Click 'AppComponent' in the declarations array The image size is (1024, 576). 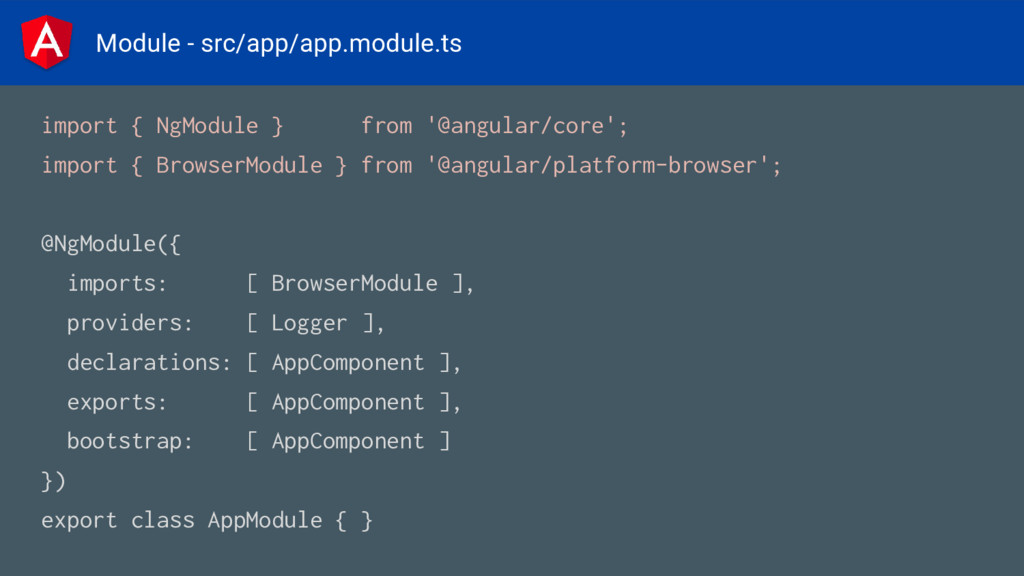(x=348, y=362)
